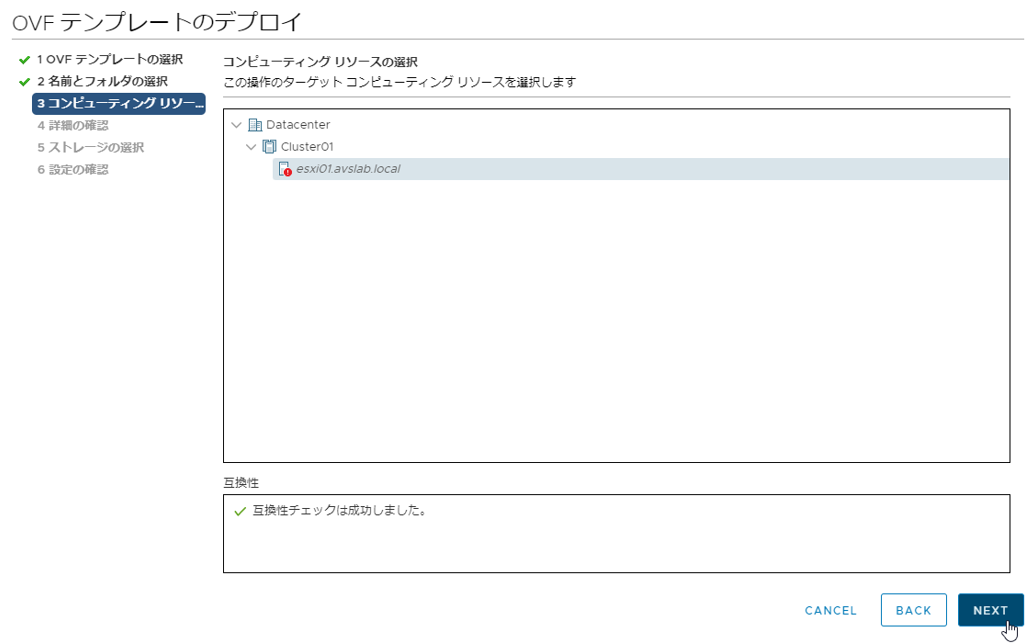
Task: Click the green check beside step 2
Action: [x=24, y=82]
